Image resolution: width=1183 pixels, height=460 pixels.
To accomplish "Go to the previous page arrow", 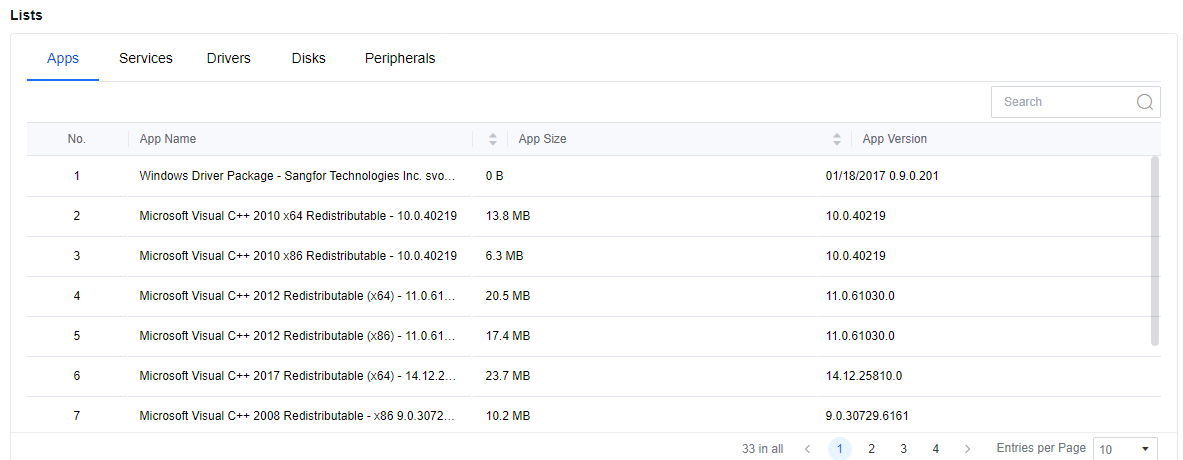I will coord(808,449).
